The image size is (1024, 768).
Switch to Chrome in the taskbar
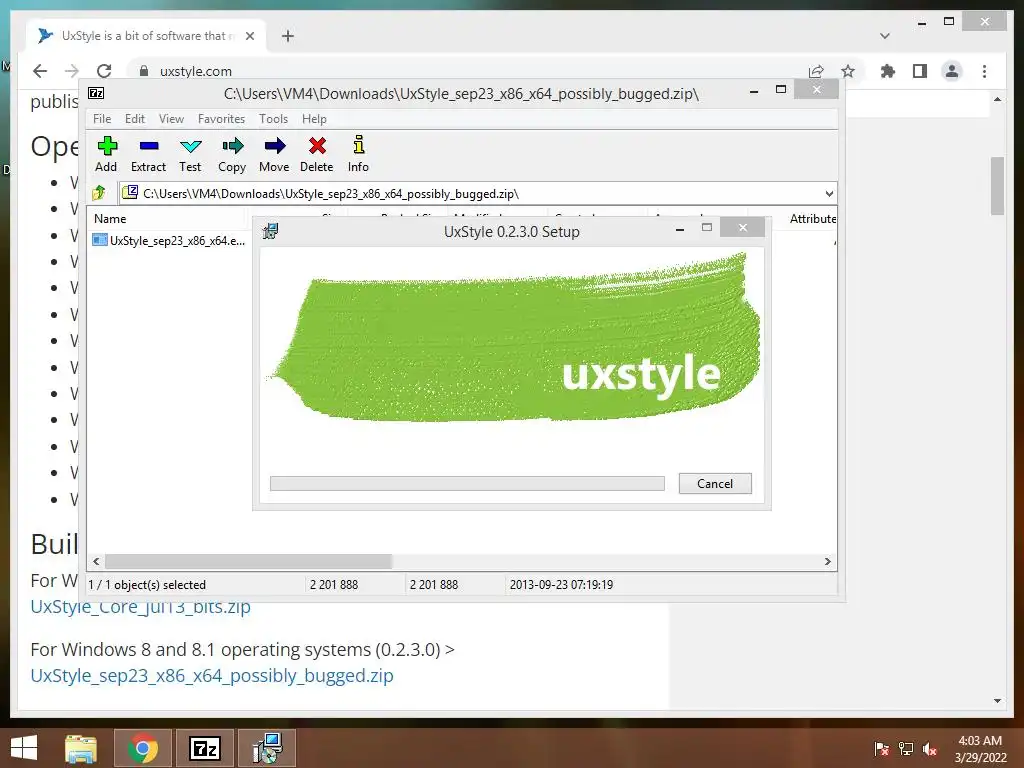tap(143, 748)
